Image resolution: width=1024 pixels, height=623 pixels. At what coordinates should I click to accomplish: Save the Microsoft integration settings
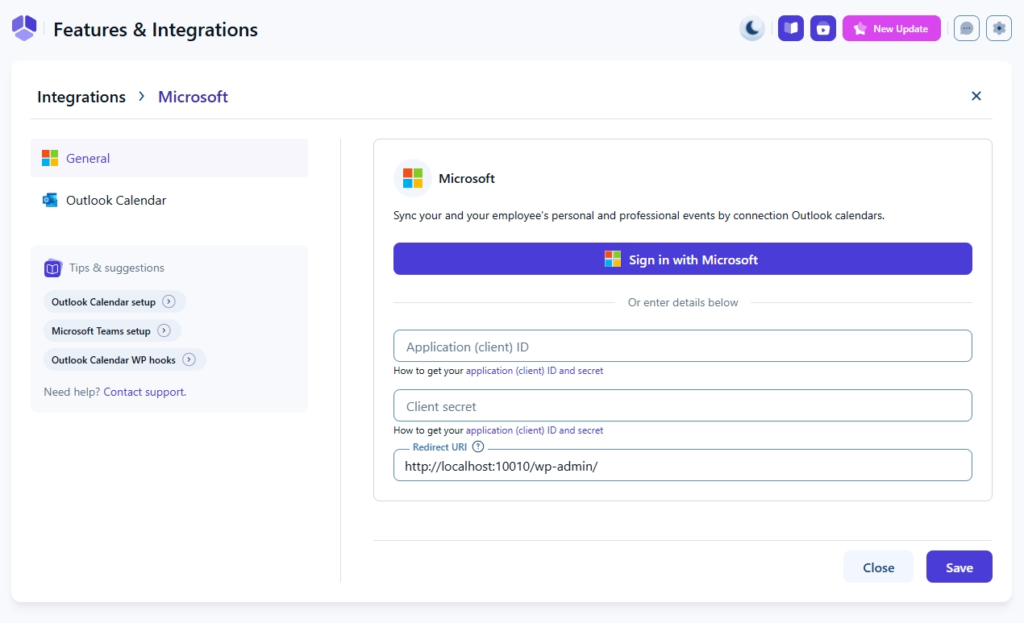pyautogui.click(x=958, y=567)
